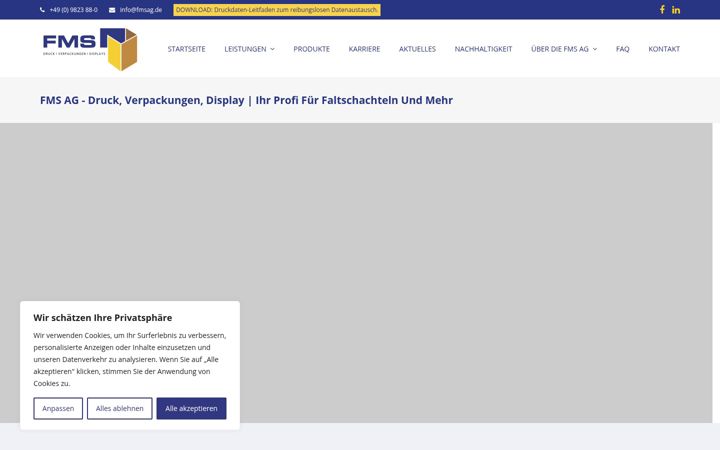The image size is (720, 450).
Task: Expand the Über die FMS AG chevron
Action: point(595,49)
